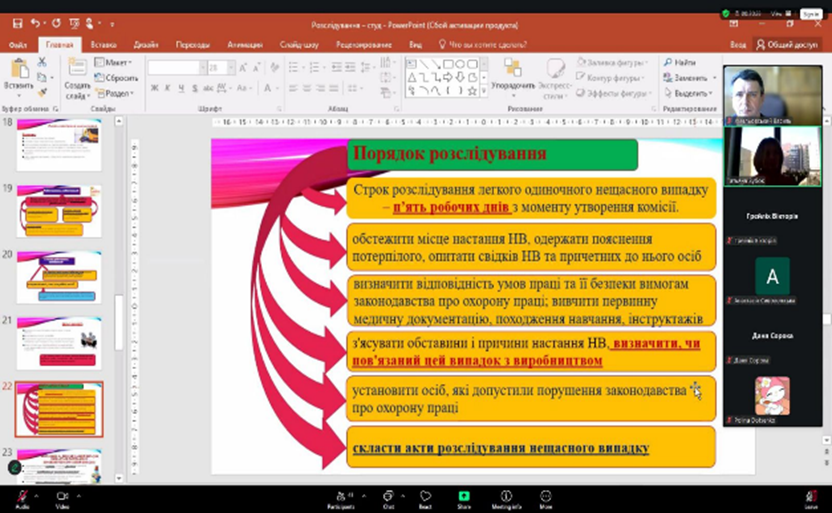Toggle right text alignment
Image resolution: width=832 pixels, height=513 pixels.
pyautogui.click(x=320, y=88)
